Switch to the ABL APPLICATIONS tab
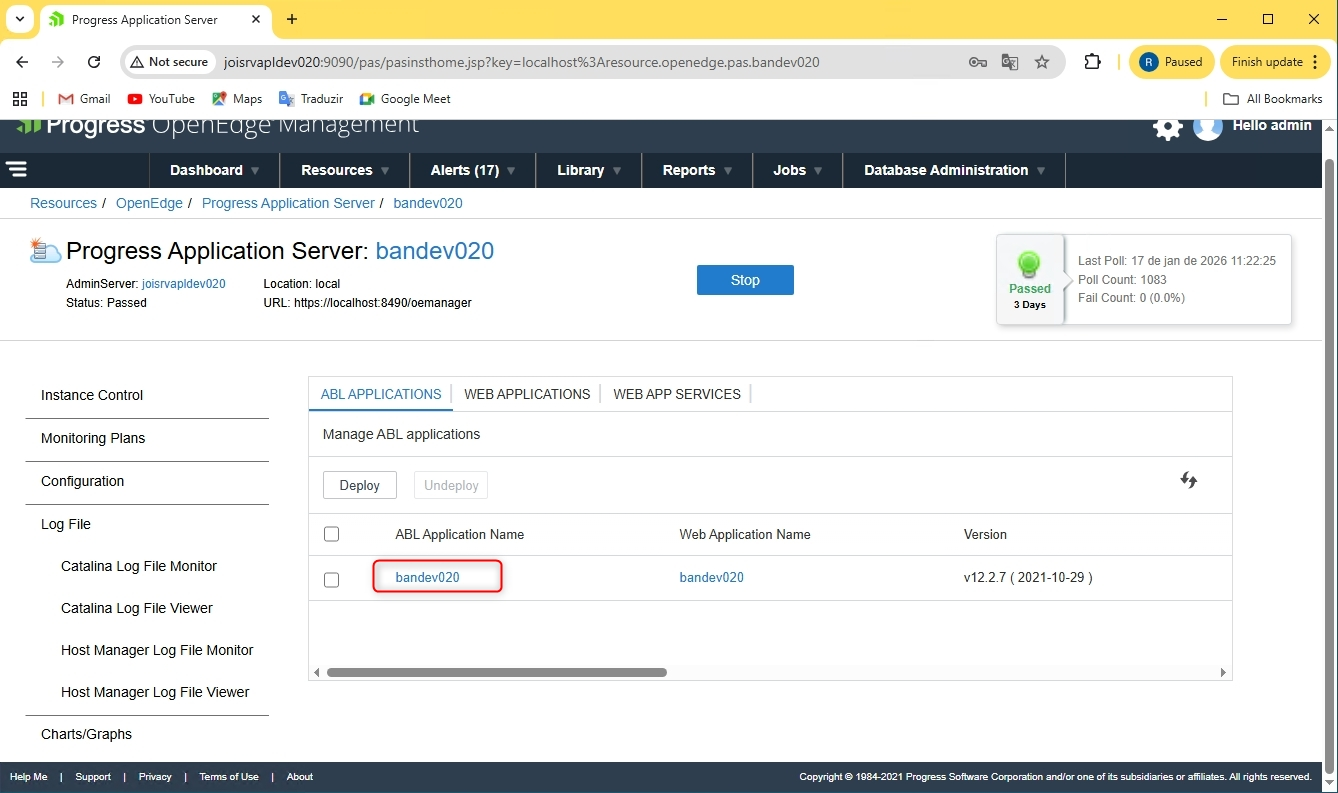This screenshot has height=793, width=1338. pyautogui.click(x=381, y=394)
